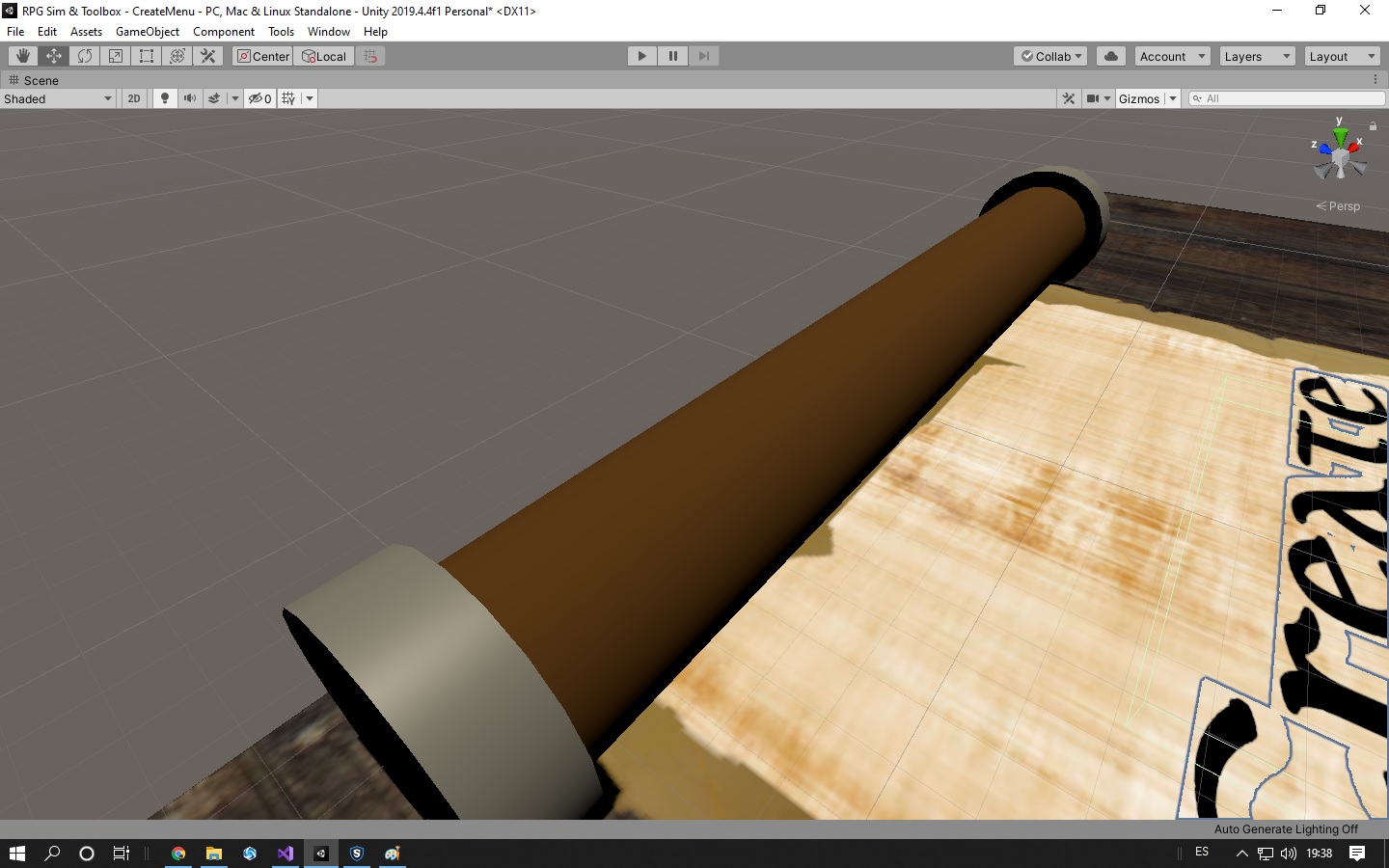Click the Pause button
Screen dimensions: 1389x868
coord(673,56)
